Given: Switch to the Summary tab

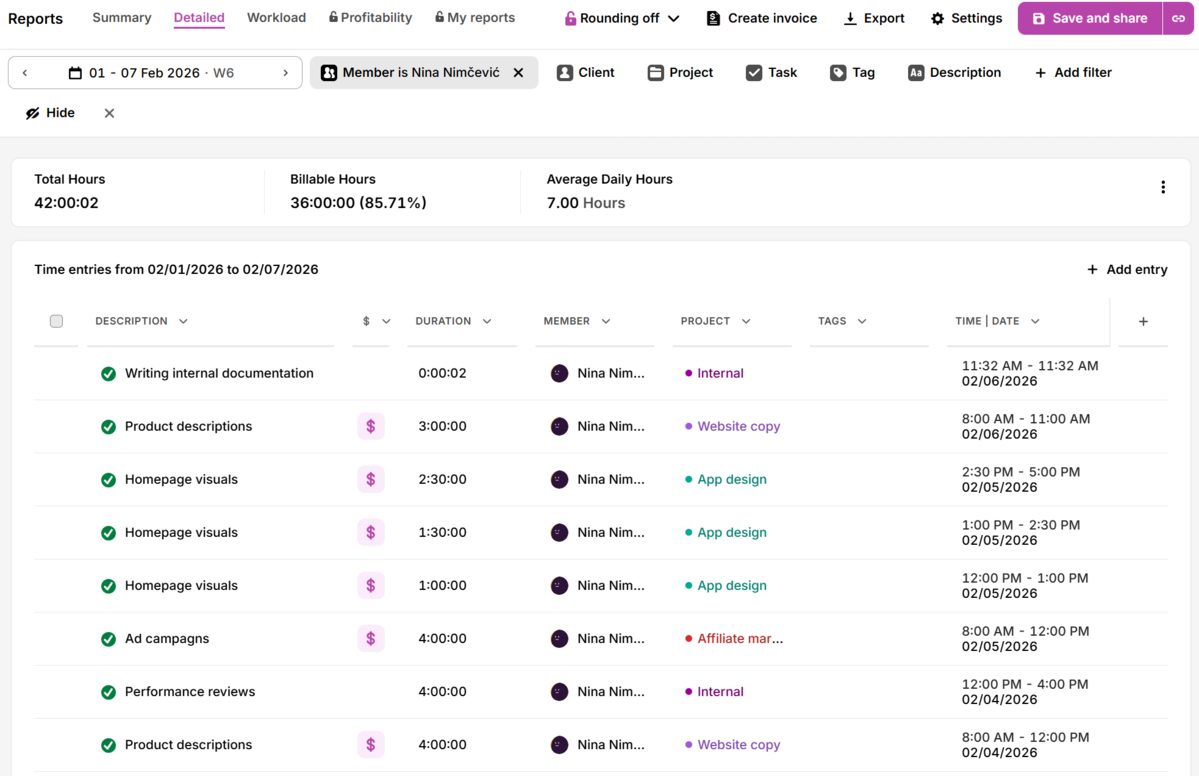Looking at the screenshot, I should pos(122,18).
